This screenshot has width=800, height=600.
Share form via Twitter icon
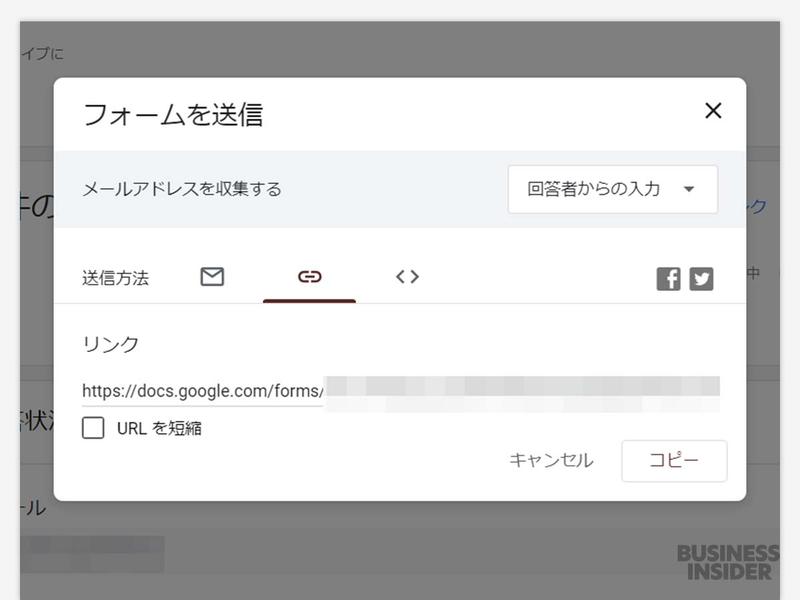pyautogui.click(x=701, y=279)
